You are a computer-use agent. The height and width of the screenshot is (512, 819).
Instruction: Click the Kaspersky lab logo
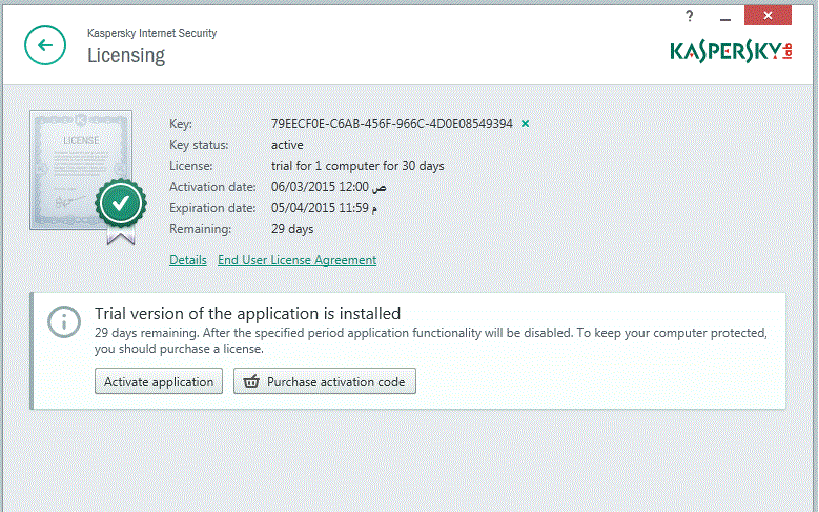click(731, 52)
